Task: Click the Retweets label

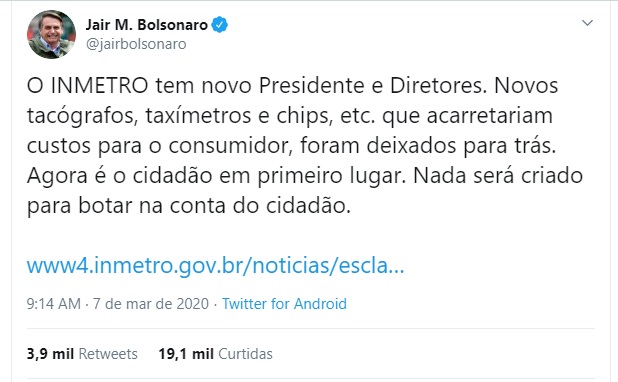Action: click(108, 354)
